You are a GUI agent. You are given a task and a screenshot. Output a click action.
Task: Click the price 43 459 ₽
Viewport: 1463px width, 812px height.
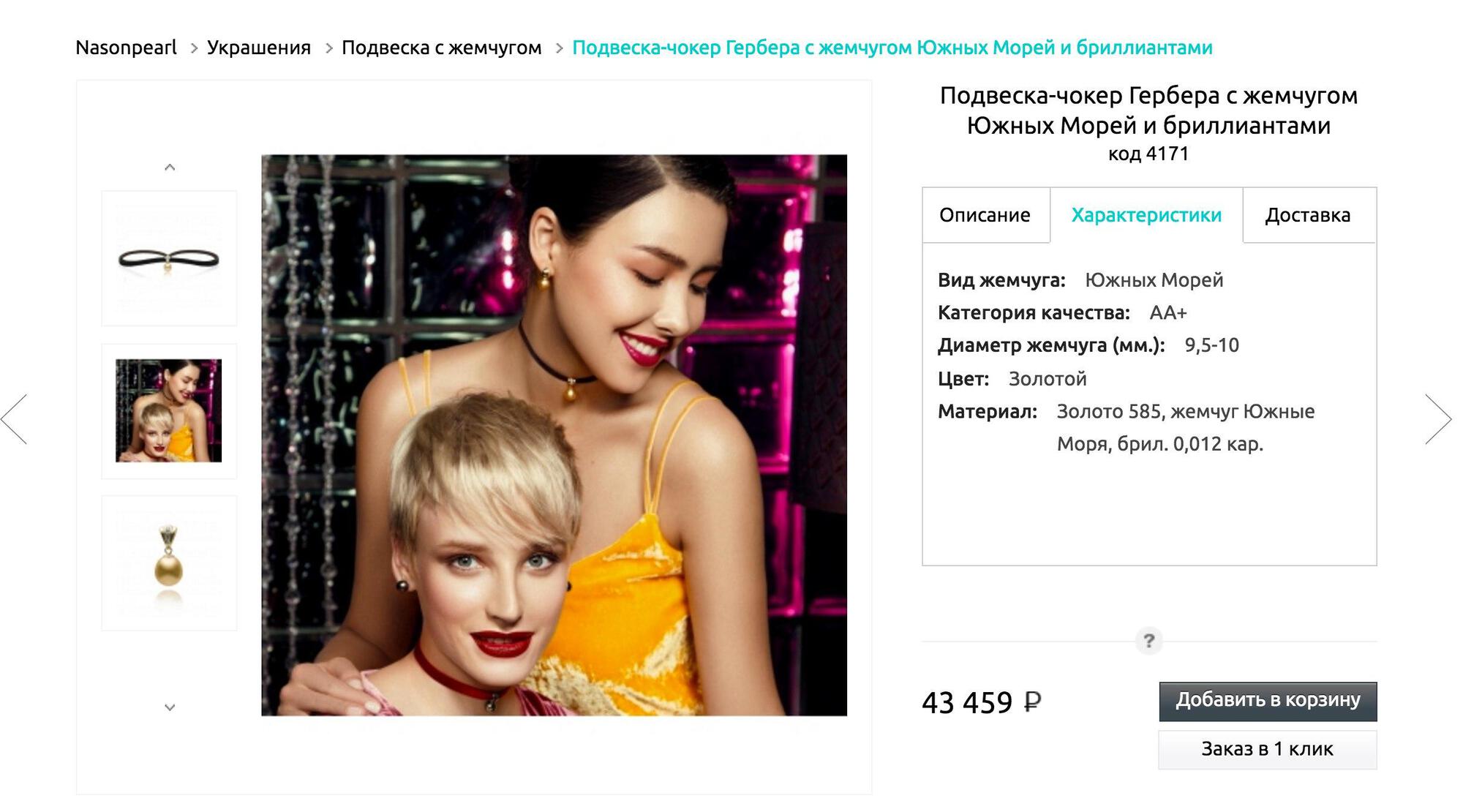(x=981, y=702)
